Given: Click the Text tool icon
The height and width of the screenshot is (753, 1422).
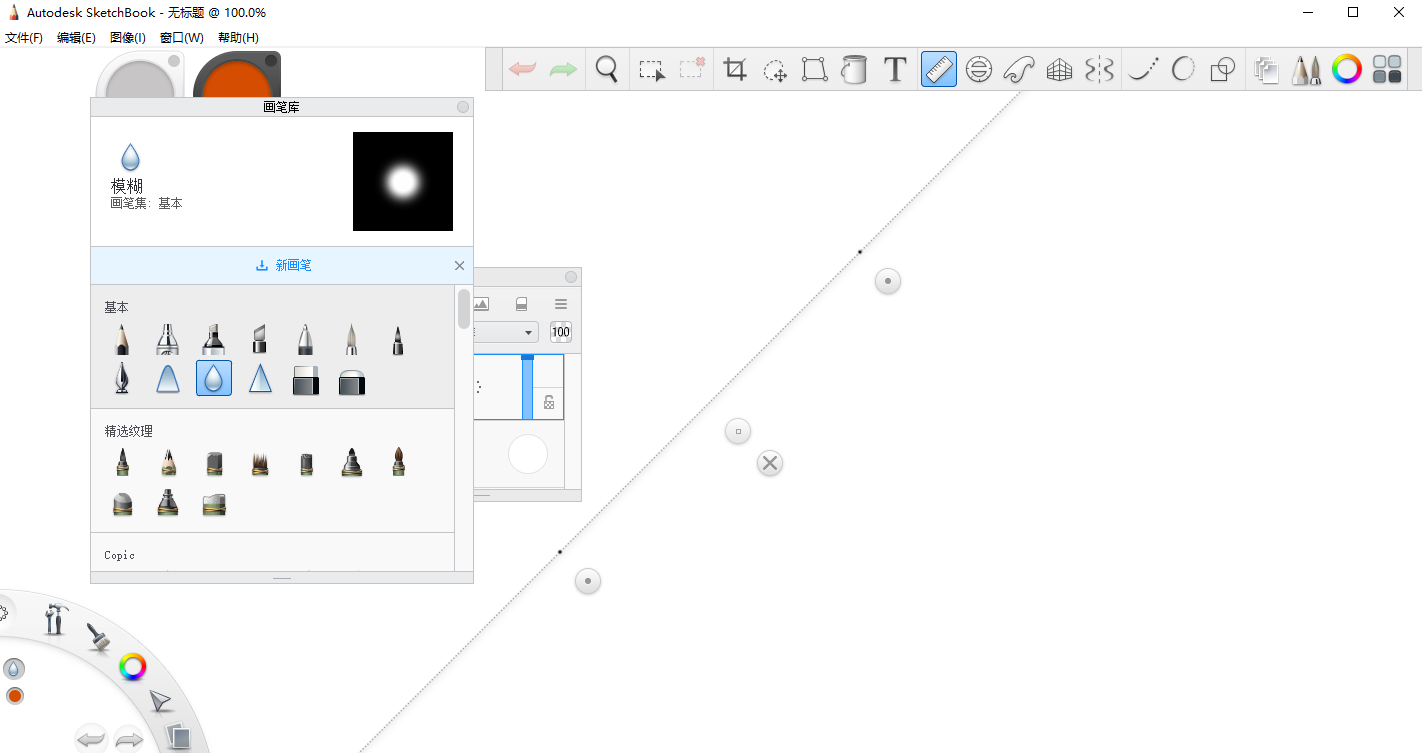Looking at the screenshot, I should pyautogui.click(x=895, y=70).
